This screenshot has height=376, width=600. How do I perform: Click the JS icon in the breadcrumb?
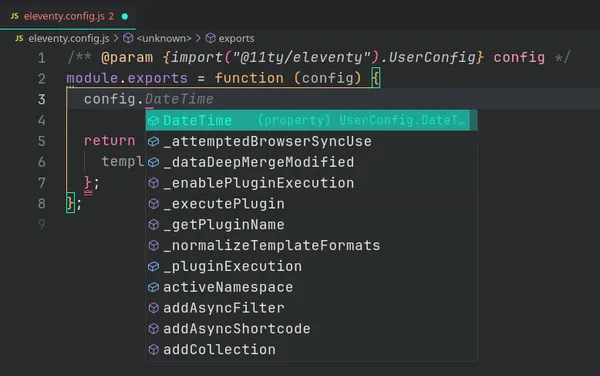pos(19,38)
